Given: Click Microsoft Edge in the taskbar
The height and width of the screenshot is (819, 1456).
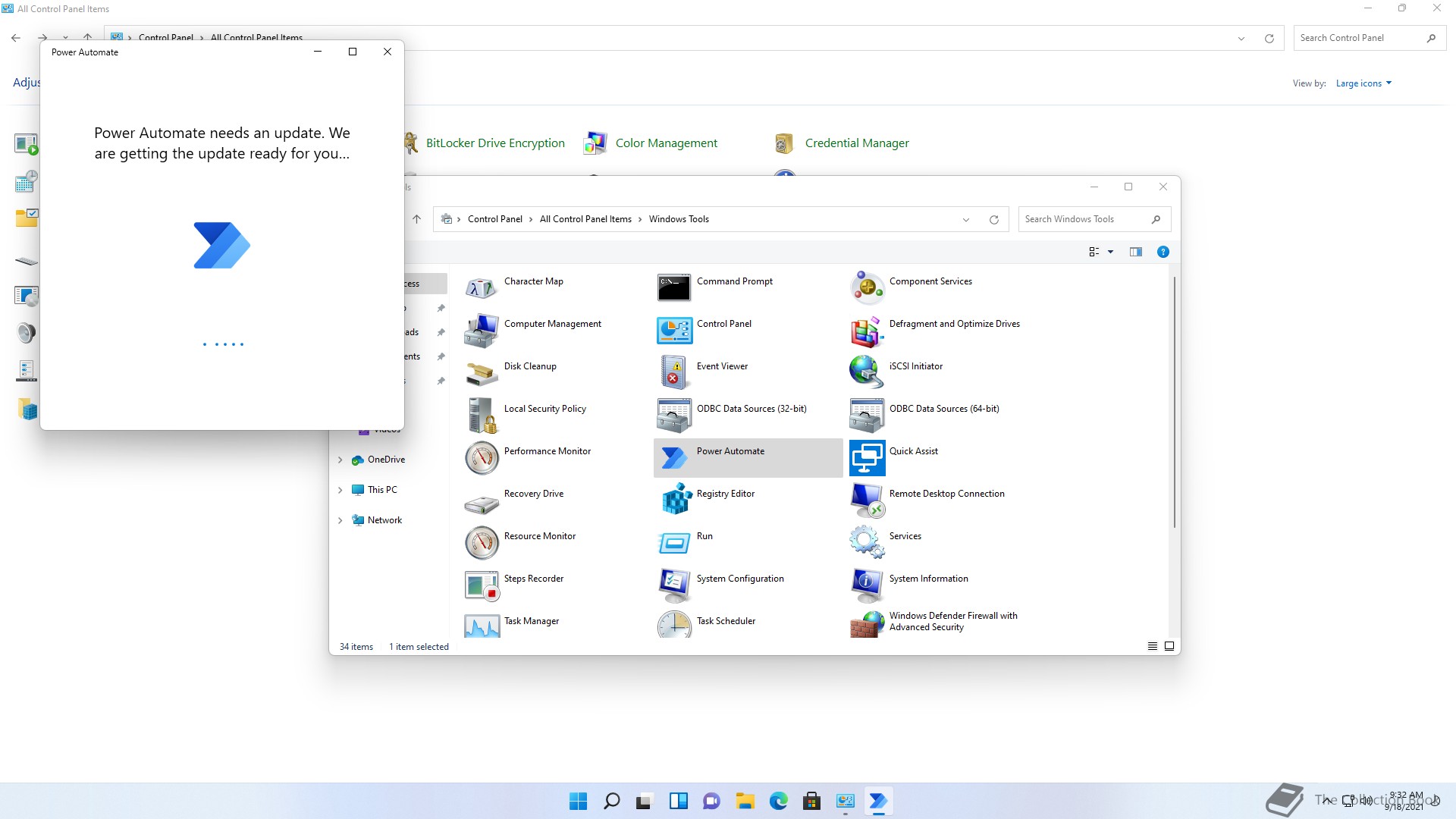Looking at the screenshot, I should (x=778, y=801).
